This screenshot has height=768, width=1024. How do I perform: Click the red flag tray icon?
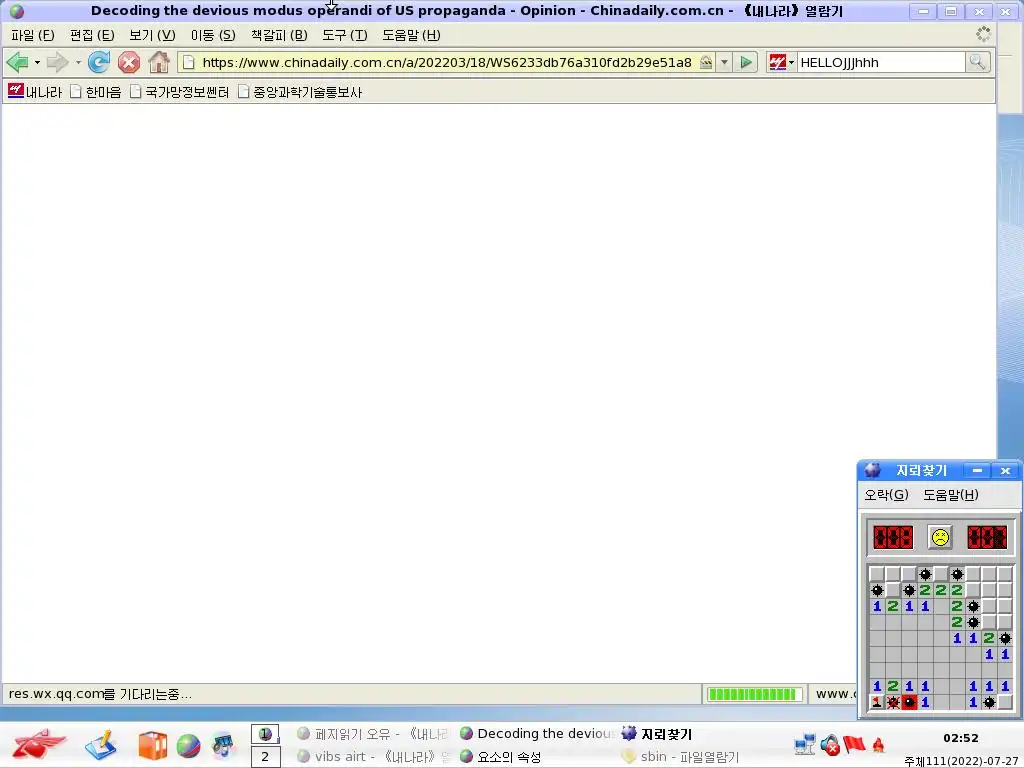pyautogui.click(x=854, y=745)
